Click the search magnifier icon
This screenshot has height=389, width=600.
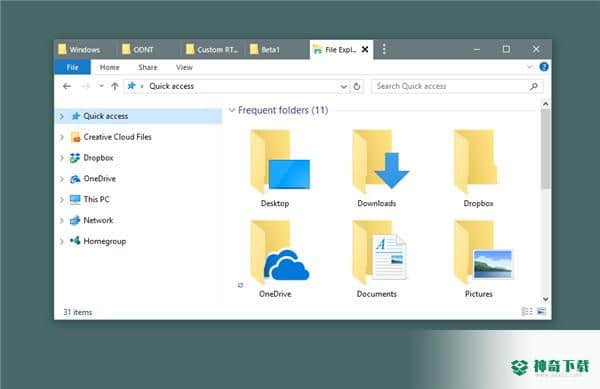534,86
